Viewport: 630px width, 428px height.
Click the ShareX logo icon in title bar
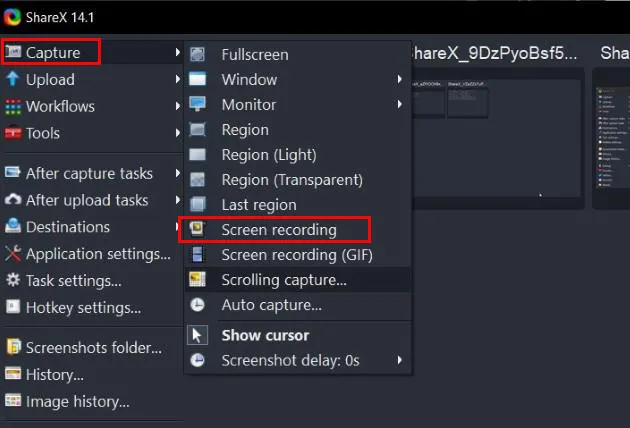12,17
